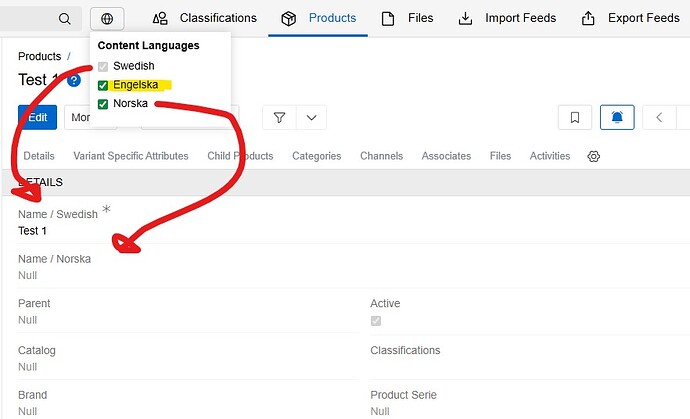Click the search magnifier icon
This screenshot has height=419, width=690.
(65, 18)
